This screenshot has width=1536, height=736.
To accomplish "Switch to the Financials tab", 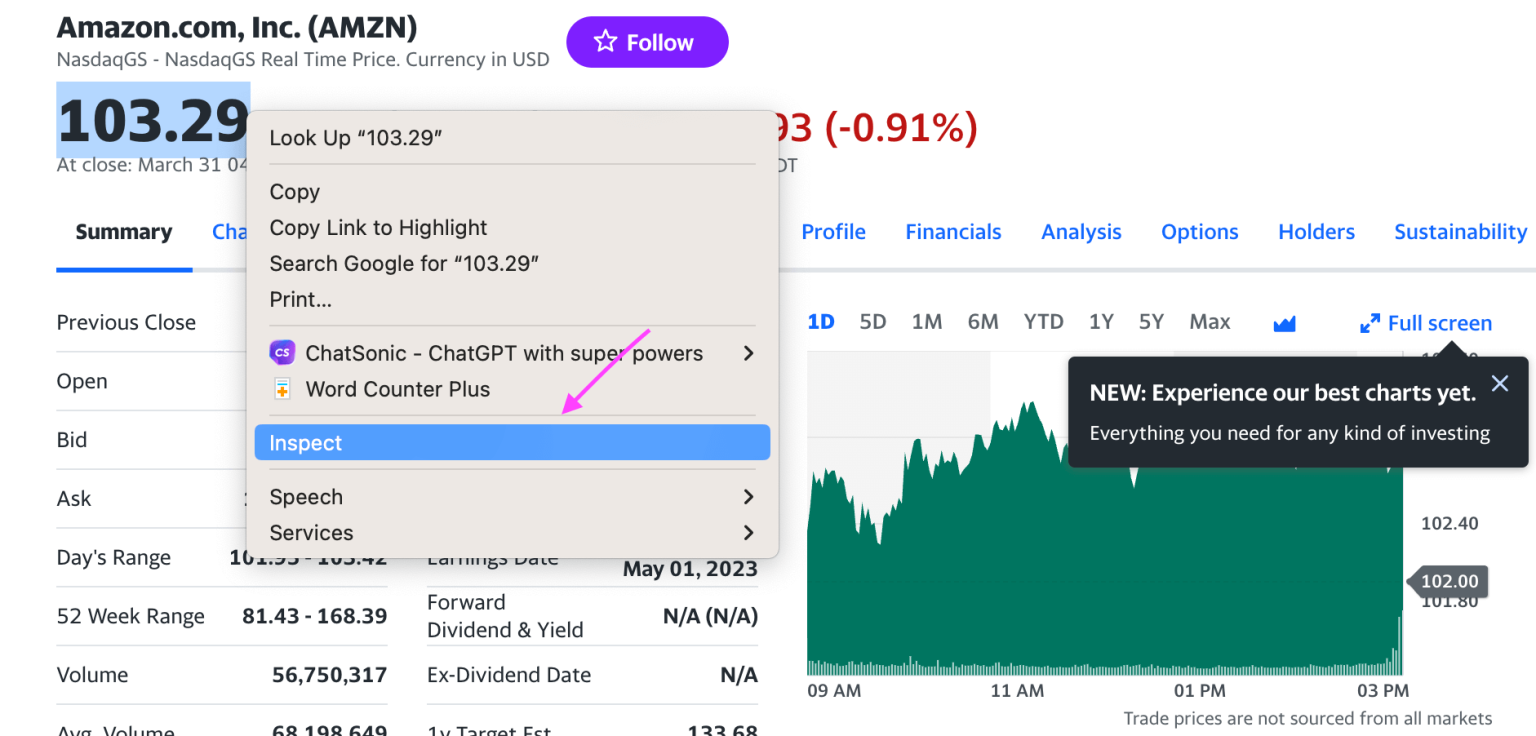I will (x=953, y=231).
